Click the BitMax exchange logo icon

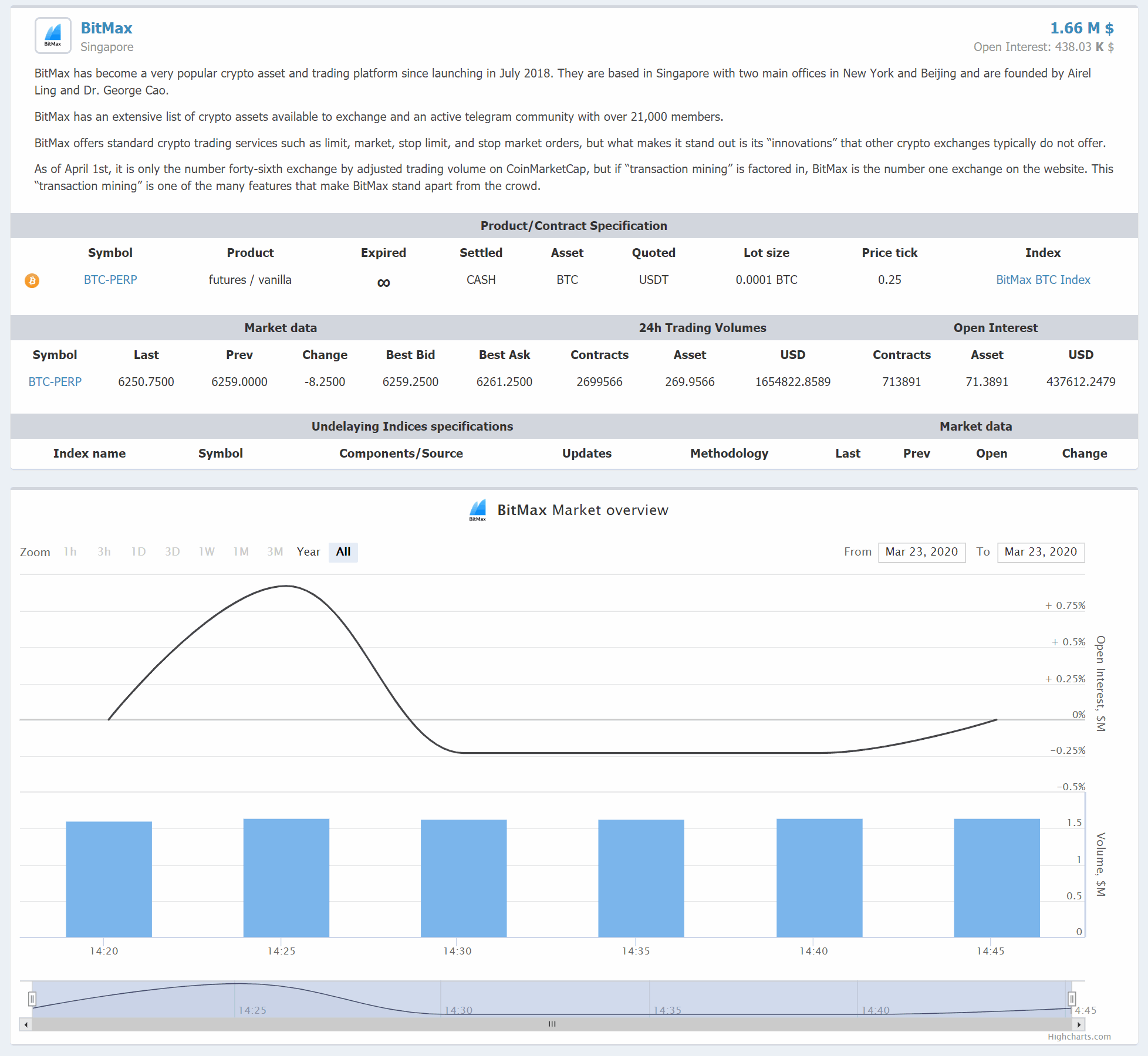click(53, 36)
